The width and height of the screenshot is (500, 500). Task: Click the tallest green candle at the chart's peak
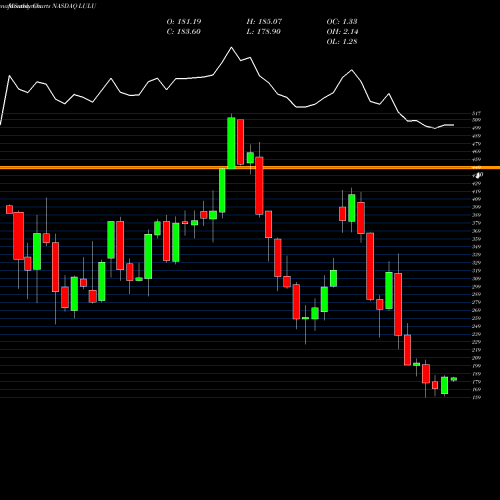click(x=231, y=143)
